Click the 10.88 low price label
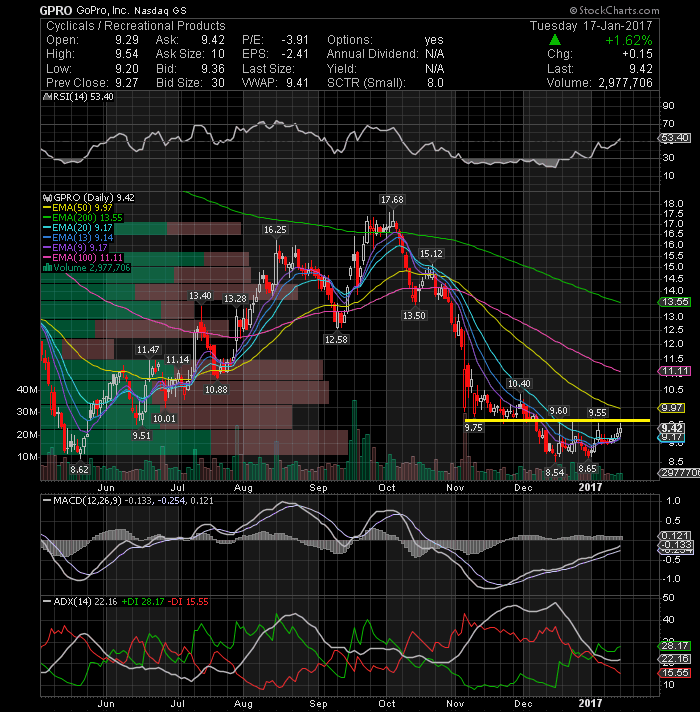Screen dimensions: 700x712 [216, 390]
